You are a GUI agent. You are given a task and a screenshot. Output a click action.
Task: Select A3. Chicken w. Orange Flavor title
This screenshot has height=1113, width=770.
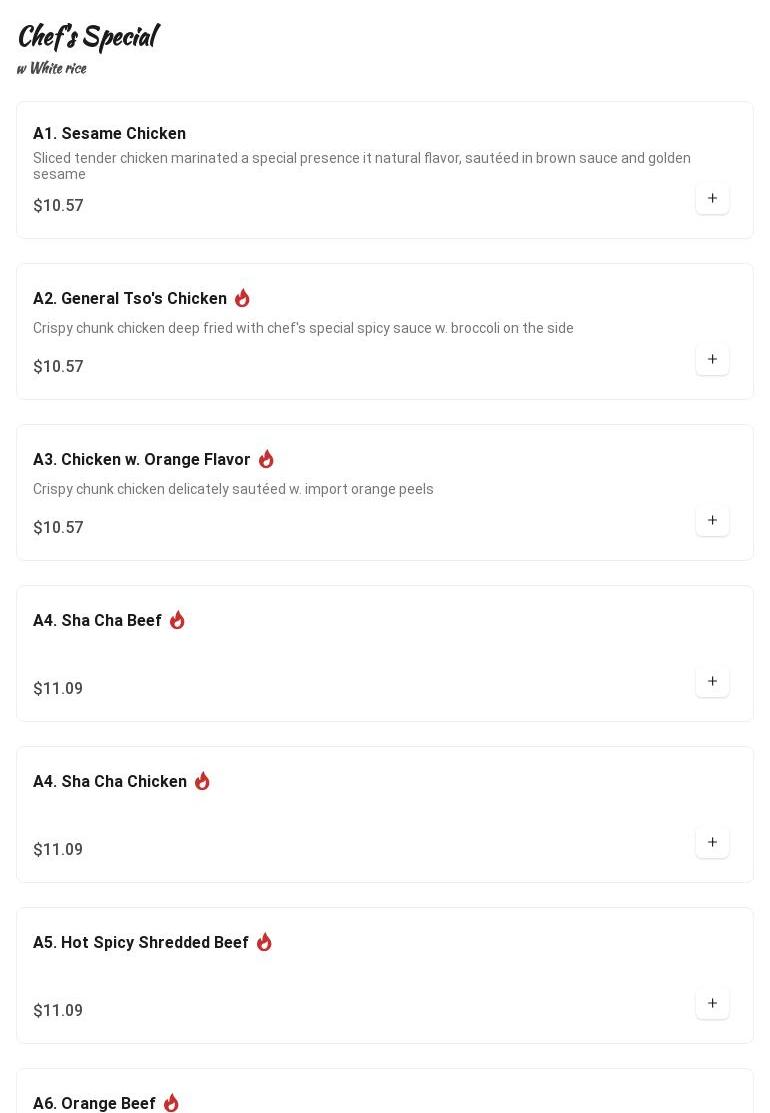click(x=141, y=459)
